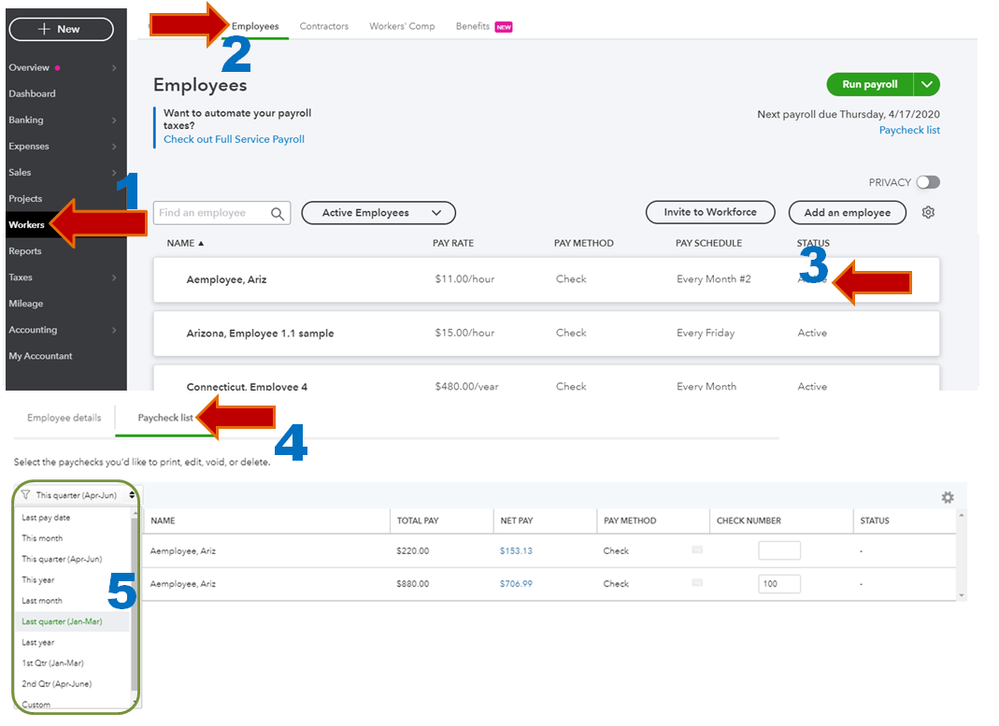Select the Paycheck list tab
This screenshot has width=999, height=726.
point(165,418)
